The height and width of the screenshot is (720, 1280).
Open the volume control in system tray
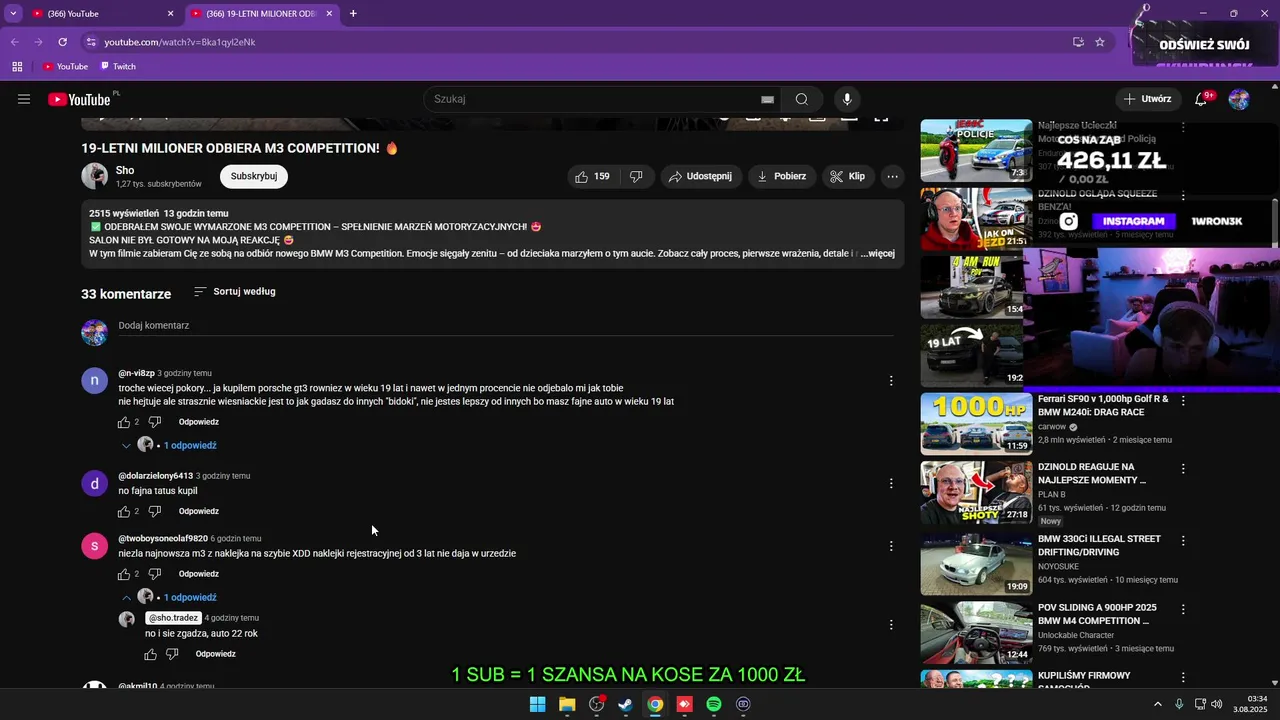(x=1217, y=704)
